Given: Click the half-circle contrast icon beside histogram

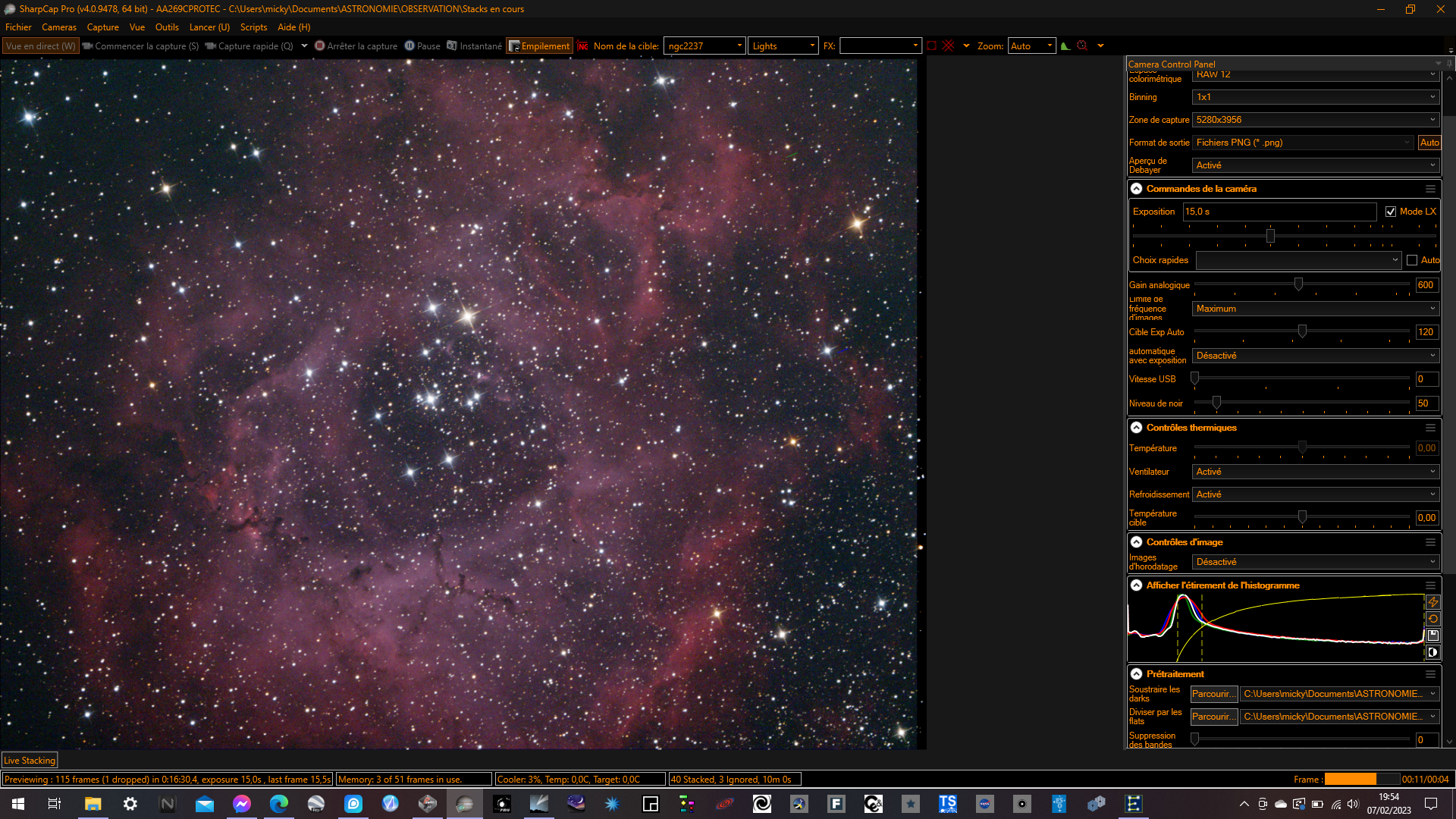Looking at the screenshot, I should [x=1432, y=652].
